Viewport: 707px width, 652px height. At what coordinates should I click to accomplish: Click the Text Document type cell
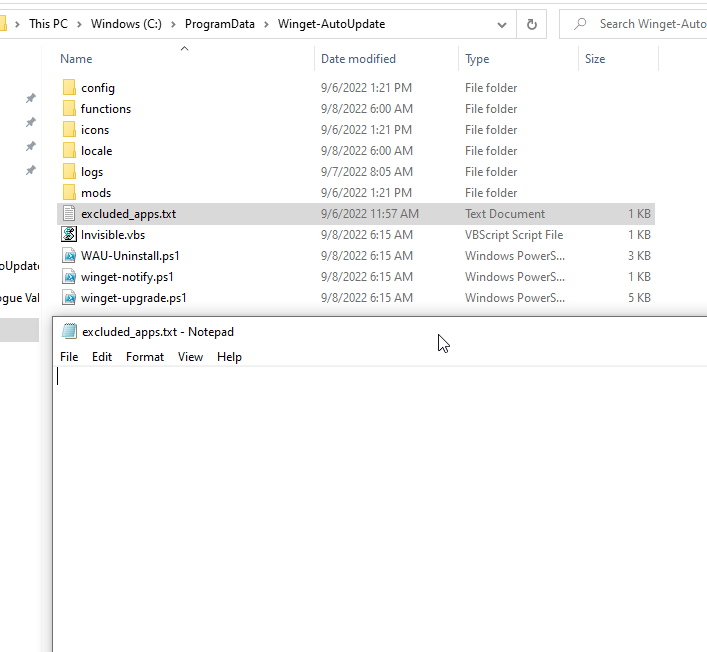[x=505, y=214]
